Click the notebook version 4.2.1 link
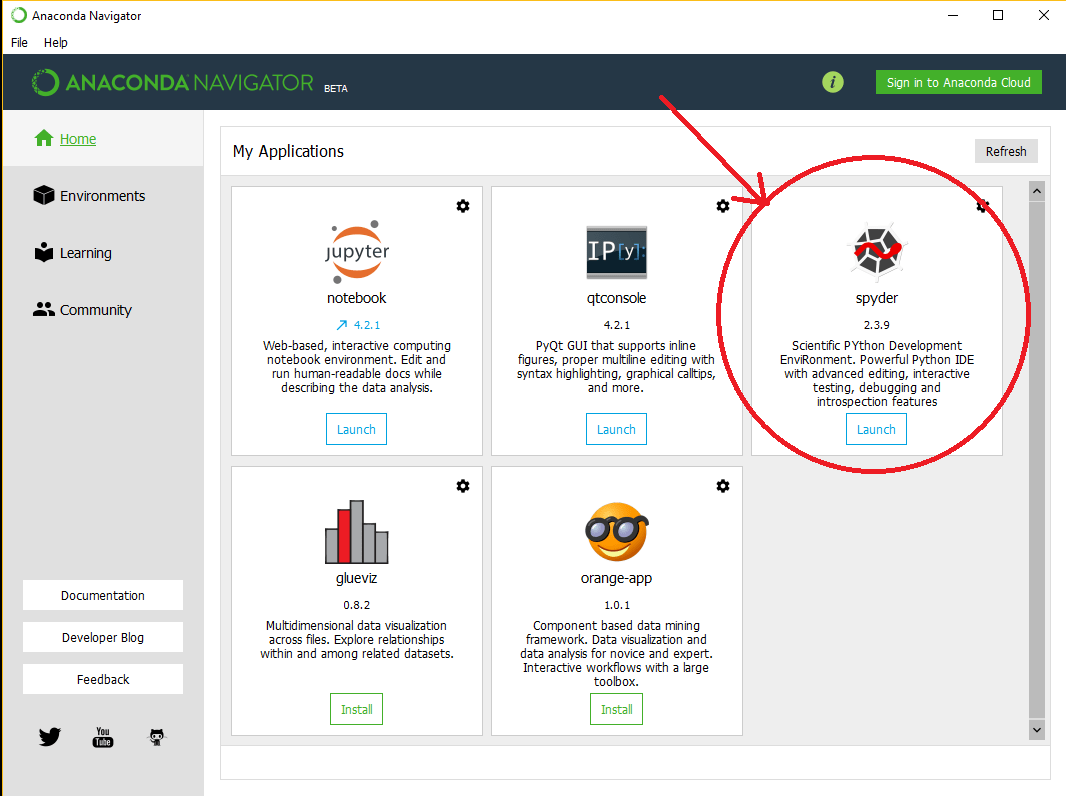 [x=366, y=325]
